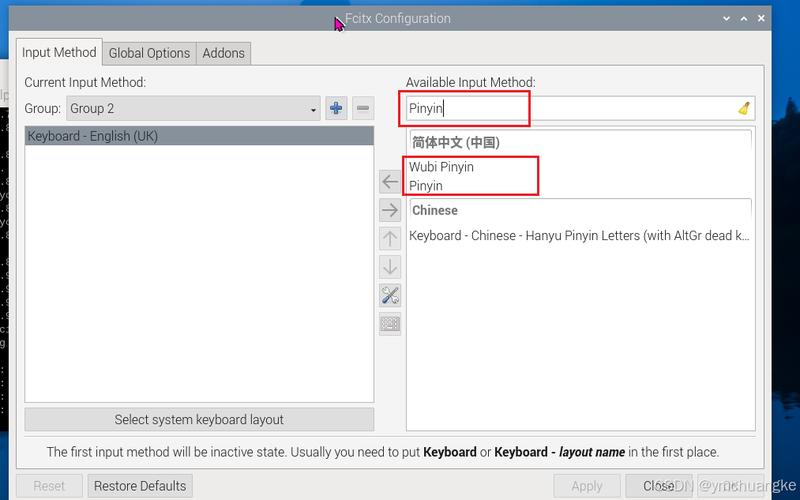Screen dimensions: 800x500
Task: Open the Addons tab
Action: 223,53
